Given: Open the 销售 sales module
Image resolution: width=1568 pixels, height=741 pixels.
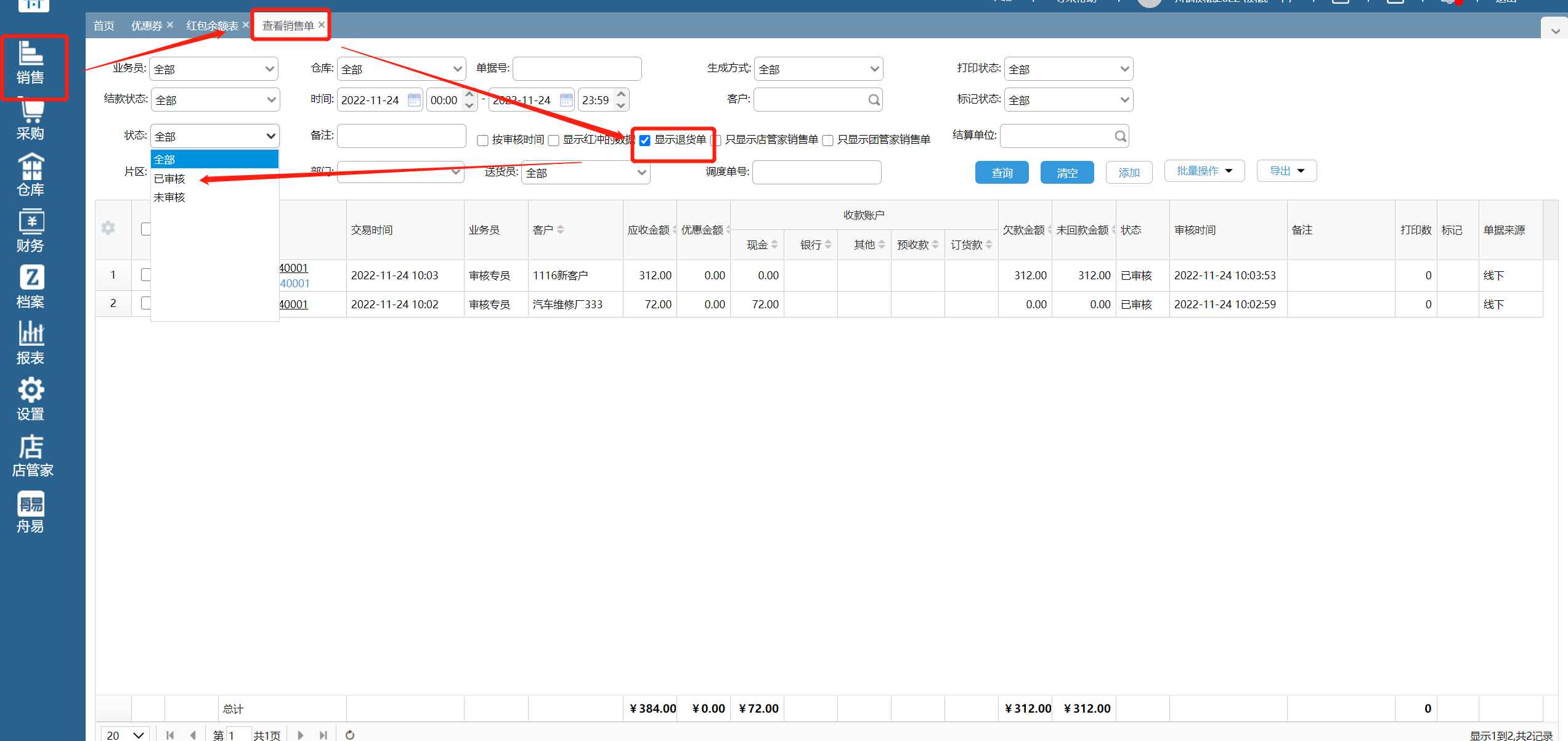Looking at the screenshot, I should (x=30, y=63).
